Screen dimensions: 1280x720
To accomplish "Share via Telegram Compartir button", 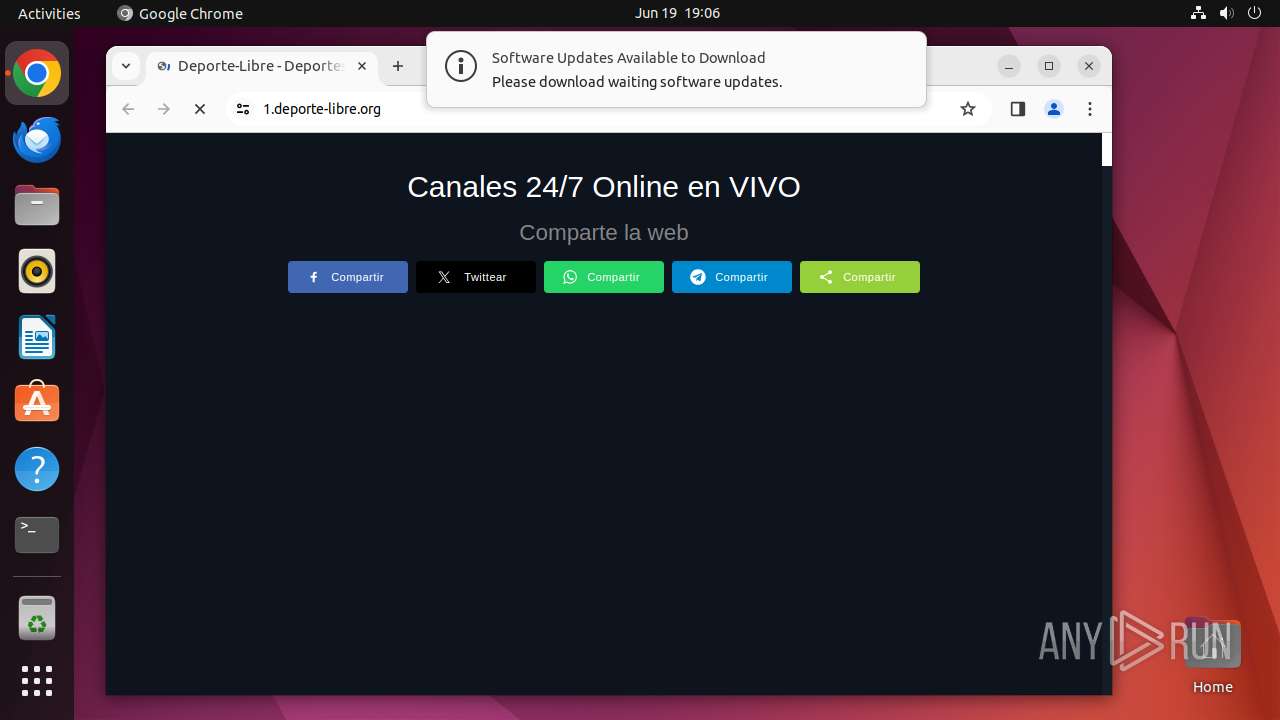I will click(732, 277).
